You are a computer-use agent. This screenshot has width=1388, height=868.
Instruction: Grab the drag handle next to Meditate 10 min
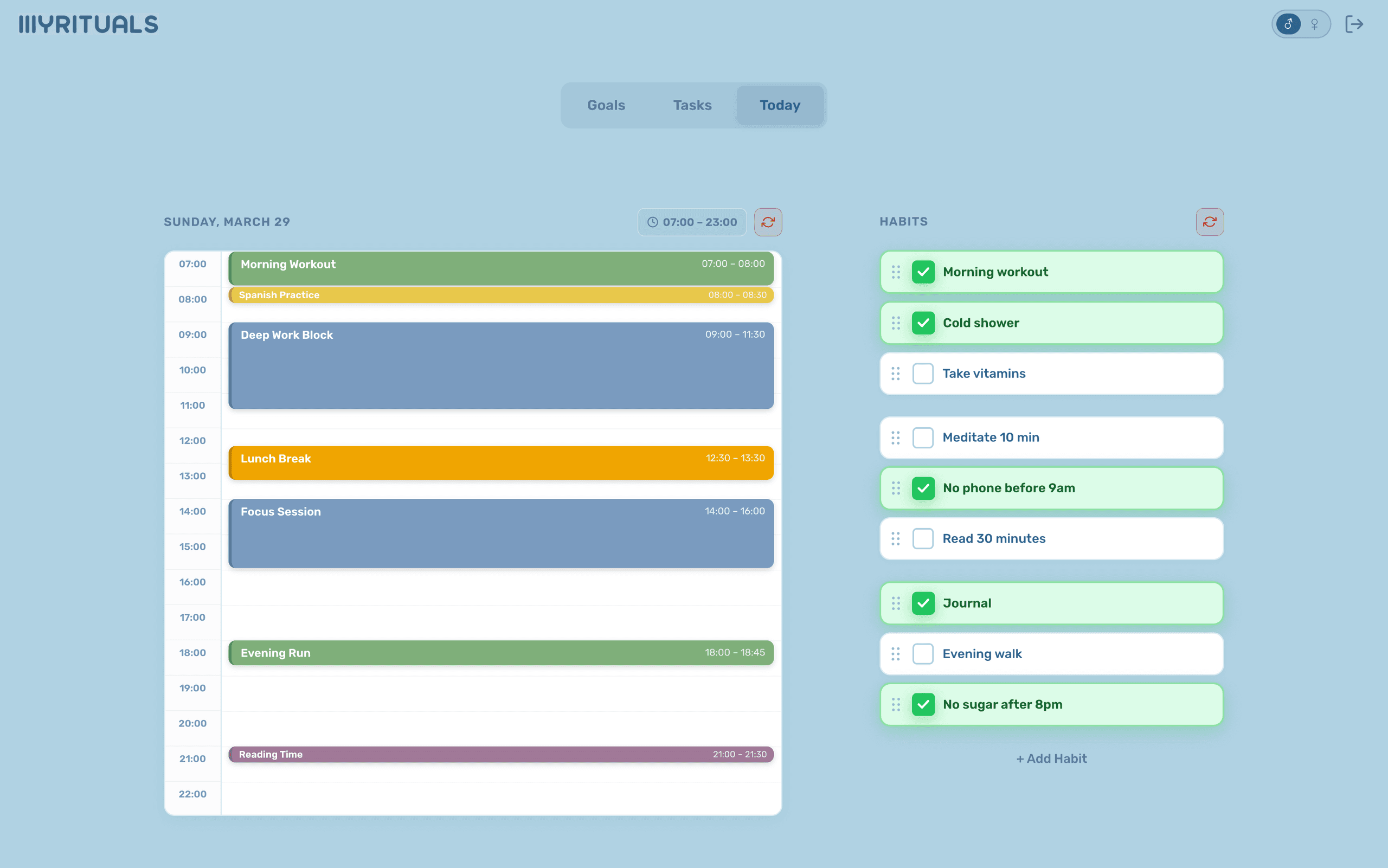point(896,438)
